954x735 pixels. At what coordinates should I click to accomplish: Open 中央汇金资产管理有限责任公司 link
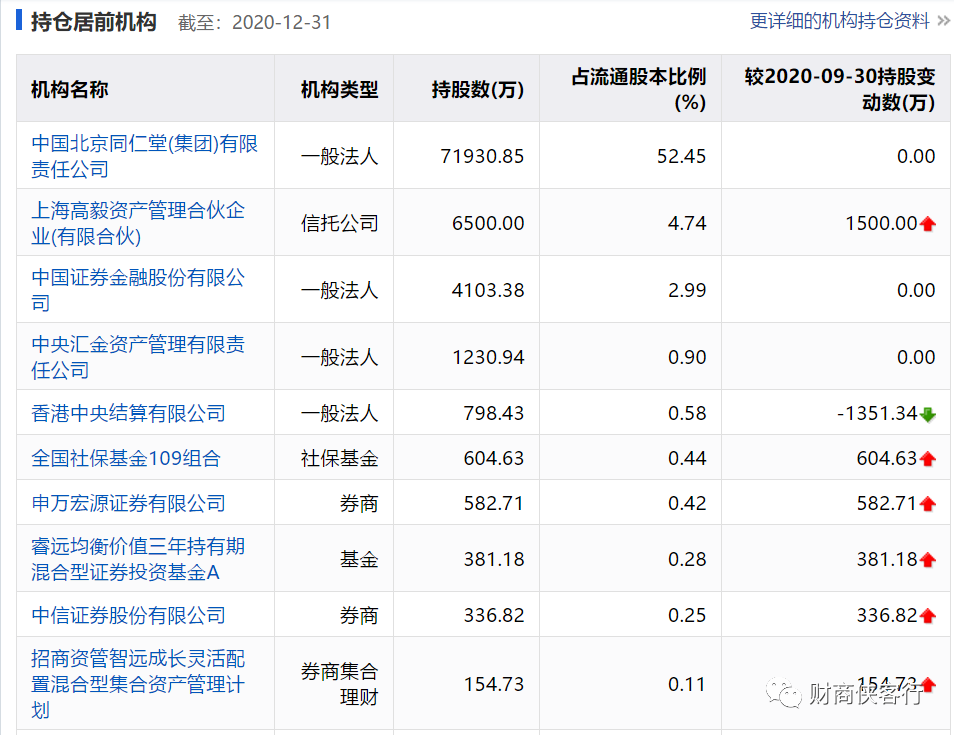[138, 357]
